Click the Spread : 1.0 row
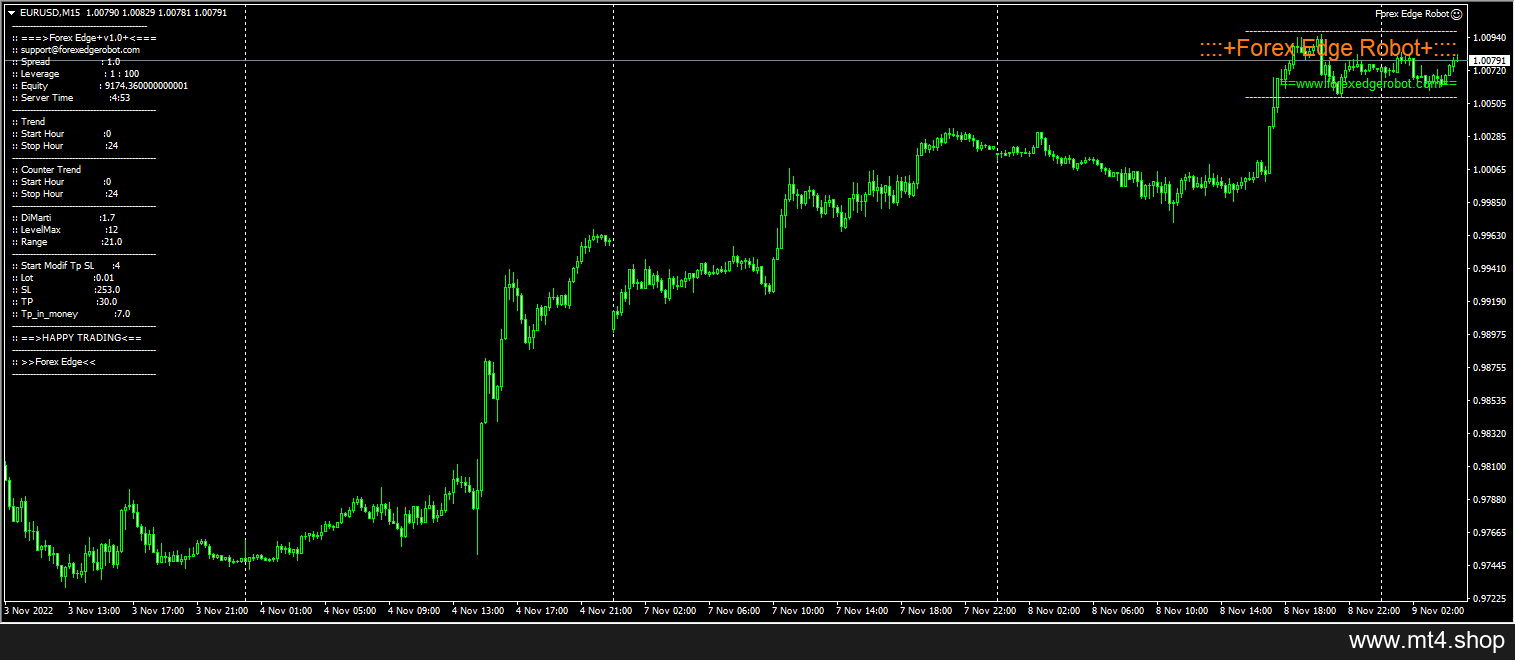Screen dimensions: 1515x660 [66, 61]
